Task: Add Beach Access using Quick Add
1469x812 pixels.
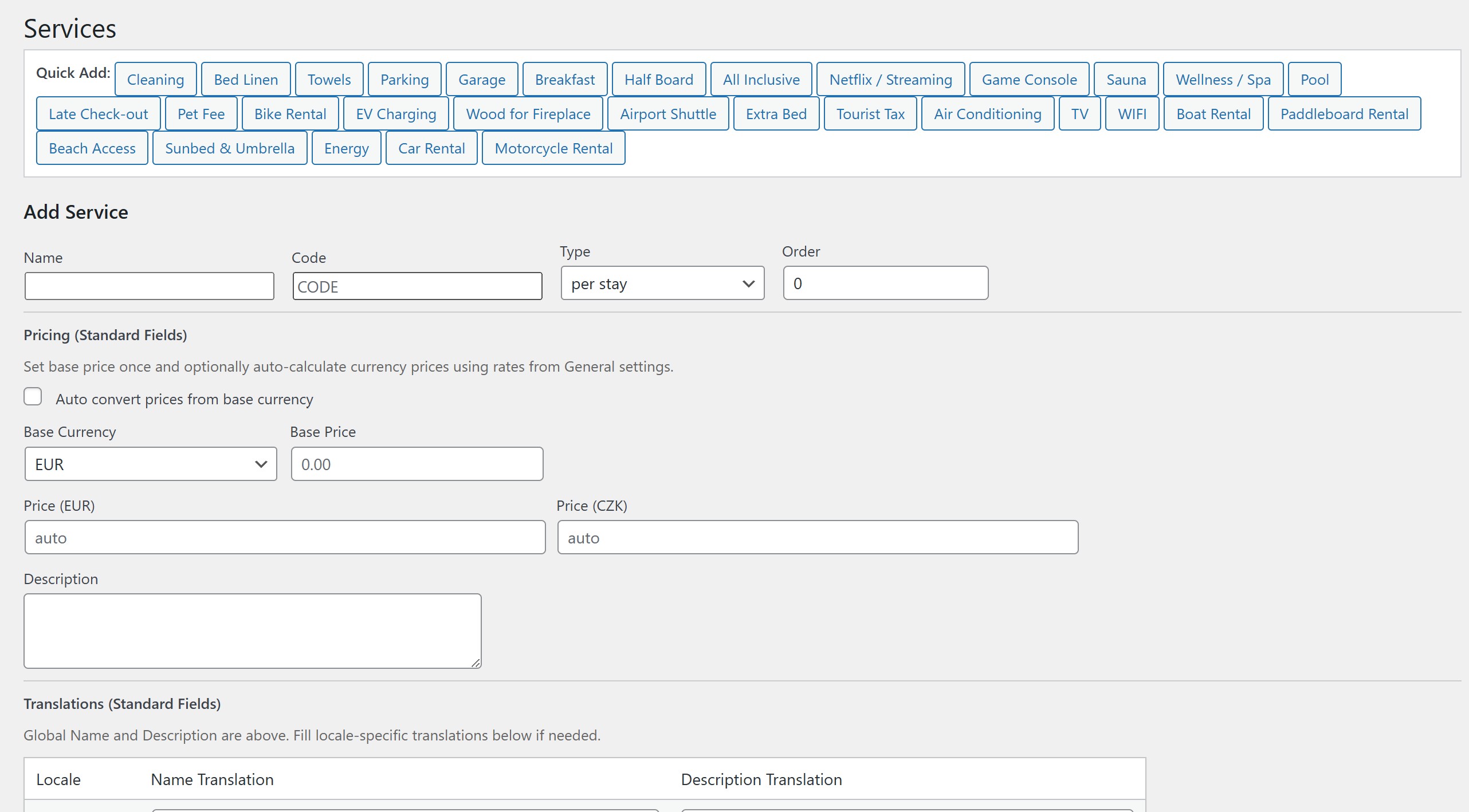Action: tap(92, 148)
